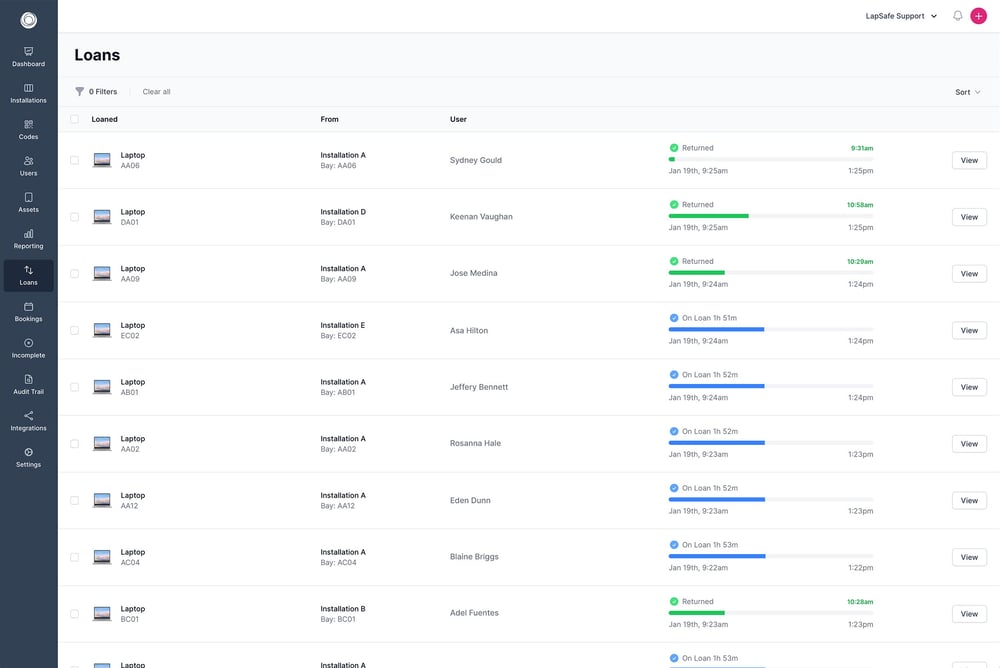The width and height of the screenshot is (1000, 668).
Task: Switch to the Loans sidebar section
Action: tap(28, 275)
